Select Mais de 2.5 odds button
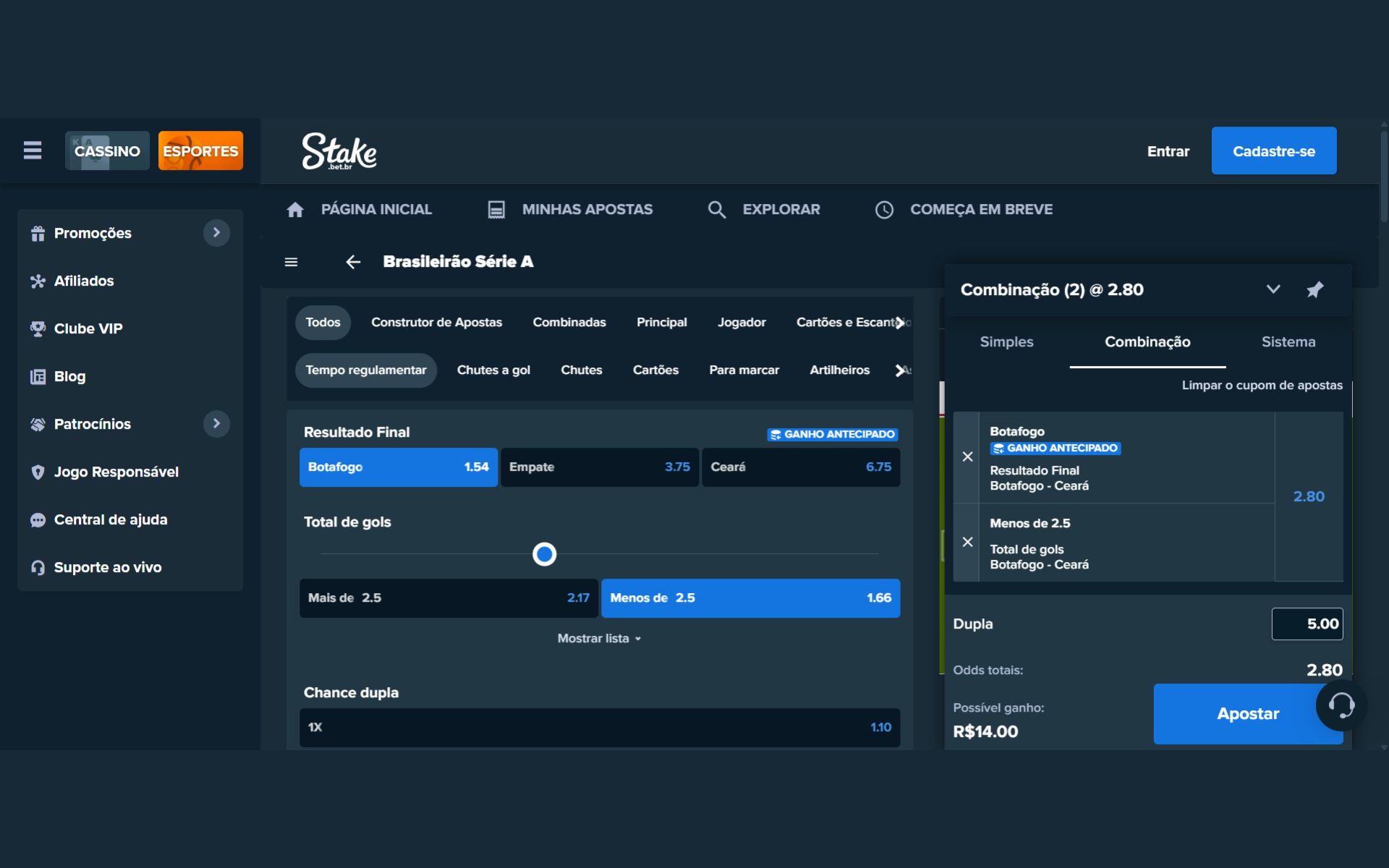This screenshot has width=1389, height=868. click(x=449, y=598)
